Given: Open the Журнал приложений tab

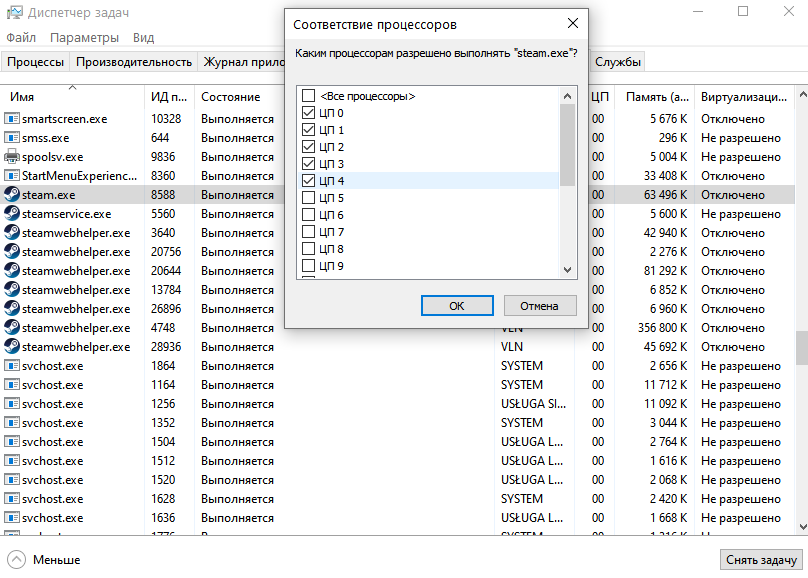Looking at the screenshot, I should 242,62.
